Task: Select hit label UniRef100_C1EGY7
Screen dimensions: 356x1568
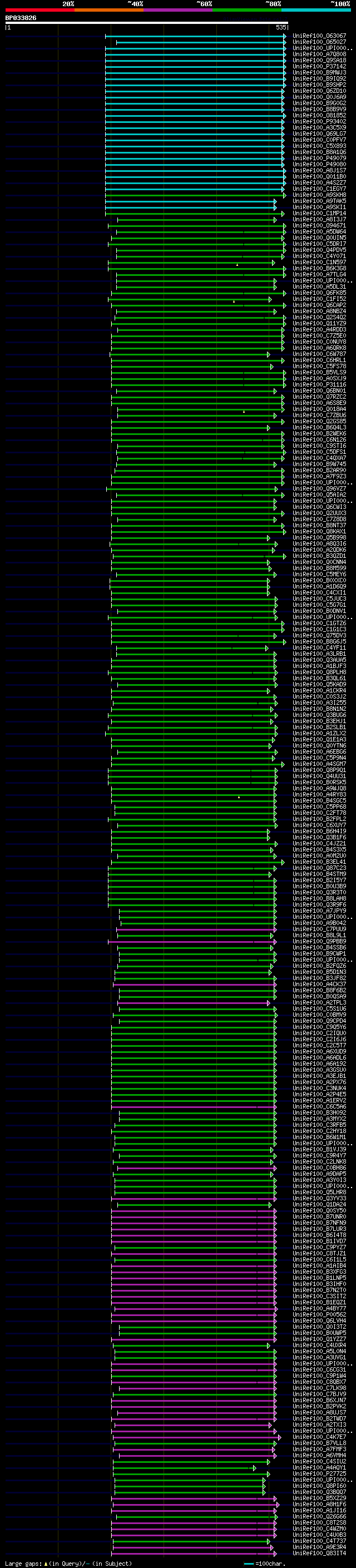Action: point(319,189)
